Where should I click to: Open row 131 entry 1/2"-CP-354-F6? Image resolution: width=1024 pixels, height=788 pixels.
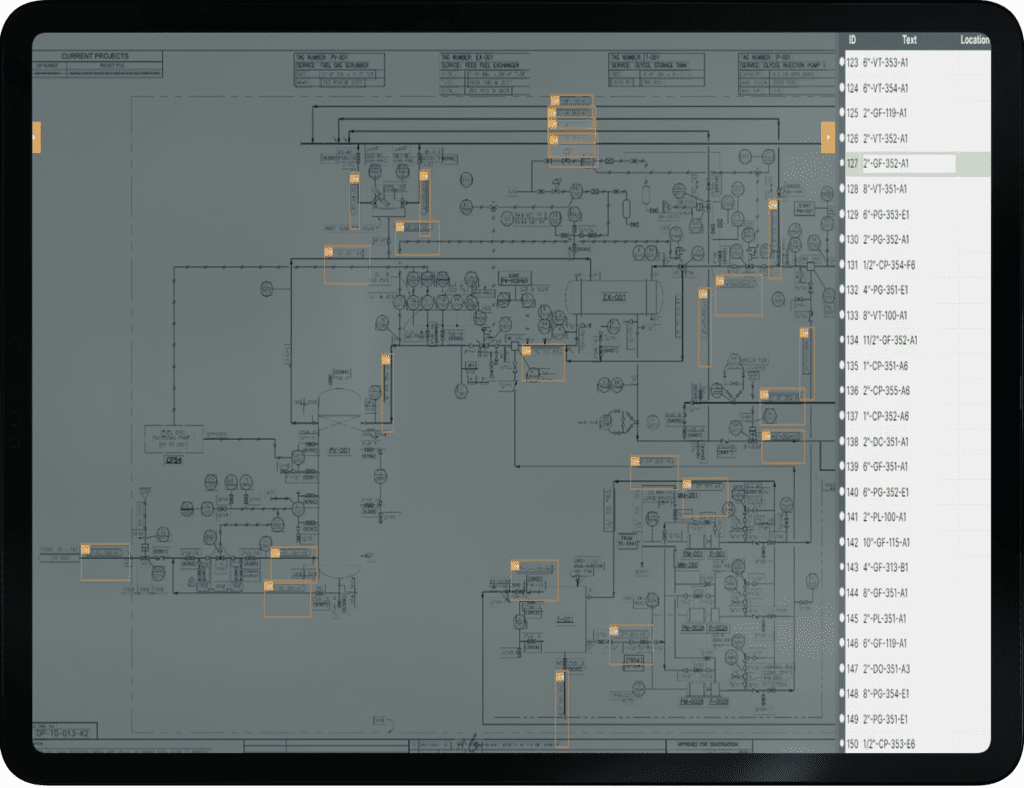click(x=889, y=265)
